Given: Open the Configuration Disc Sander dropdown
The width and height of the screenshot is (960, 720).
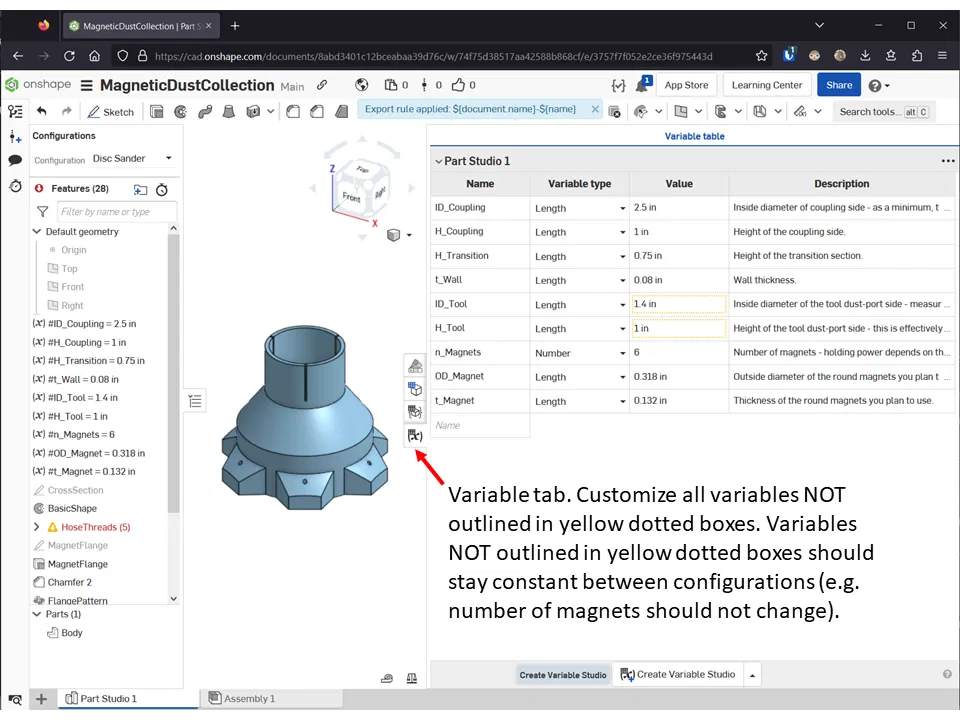Looking at the screenshot, I should (x=132, y=159).
